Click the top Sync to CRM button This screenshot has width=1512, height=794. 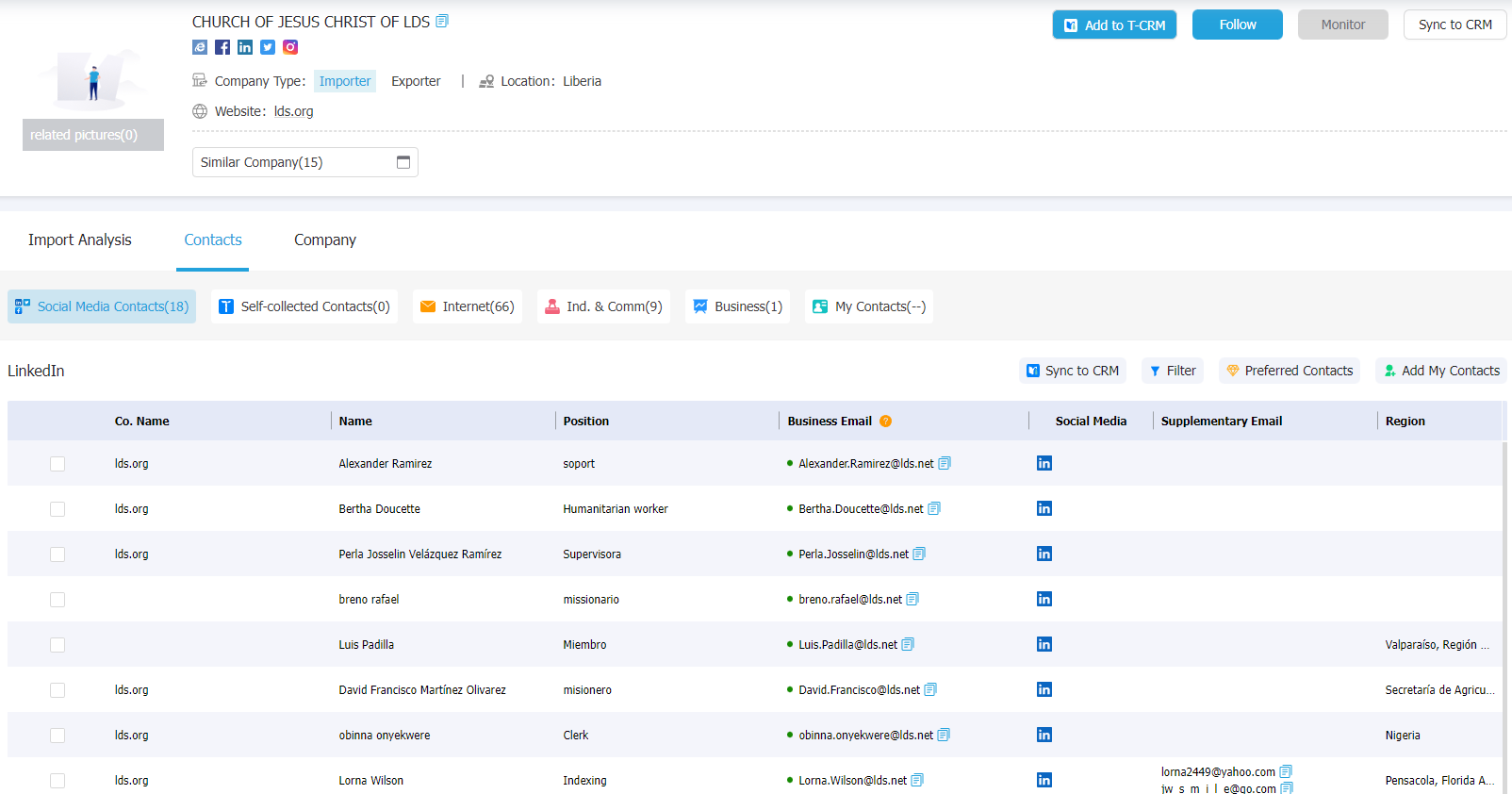pyautogui.click(x=1455, y=25)
